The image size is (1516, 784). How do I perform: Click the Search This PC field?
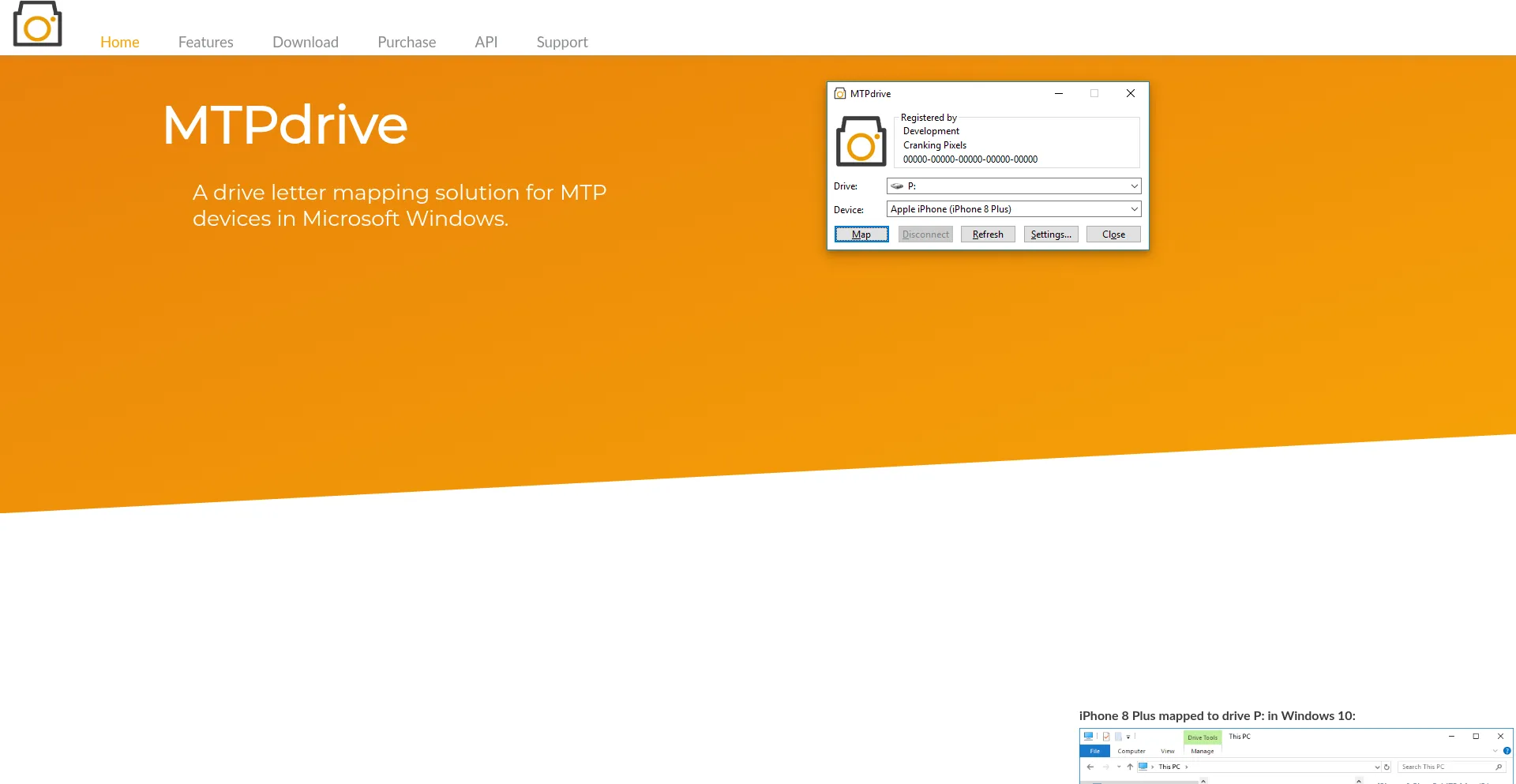[1451, 767]
